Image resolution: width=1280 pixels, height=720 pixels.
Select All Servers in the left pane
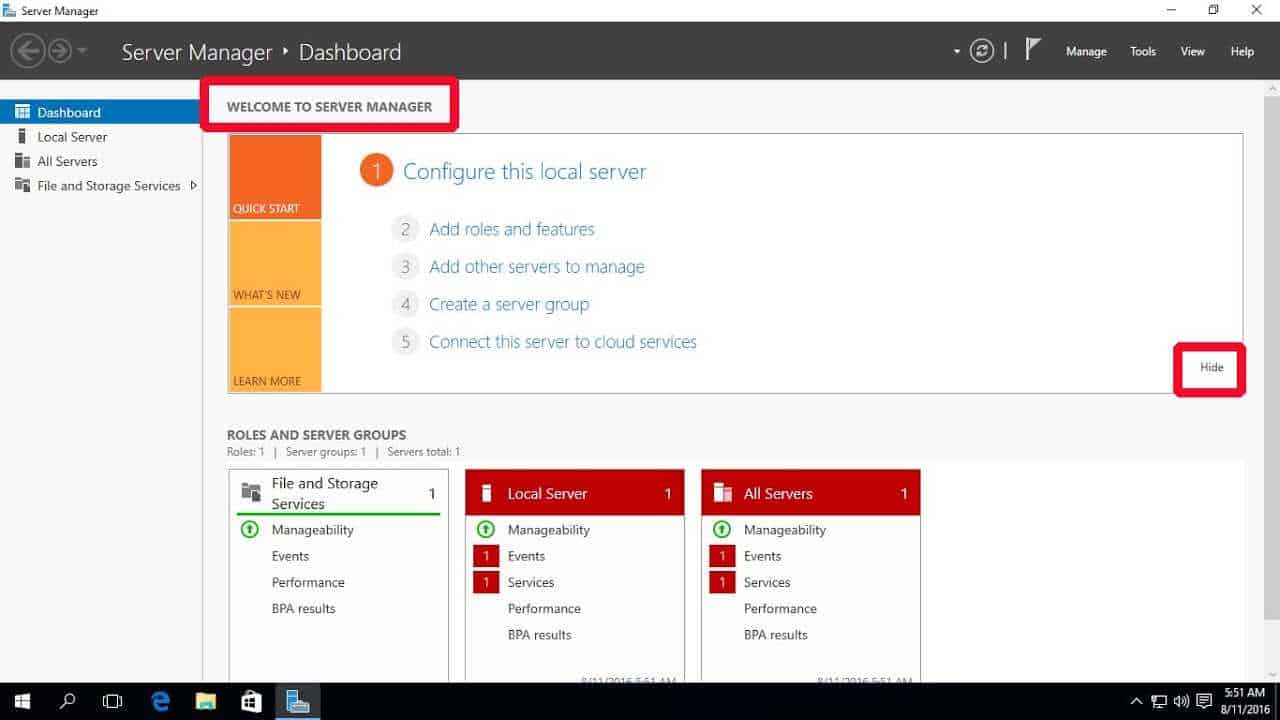100,161
